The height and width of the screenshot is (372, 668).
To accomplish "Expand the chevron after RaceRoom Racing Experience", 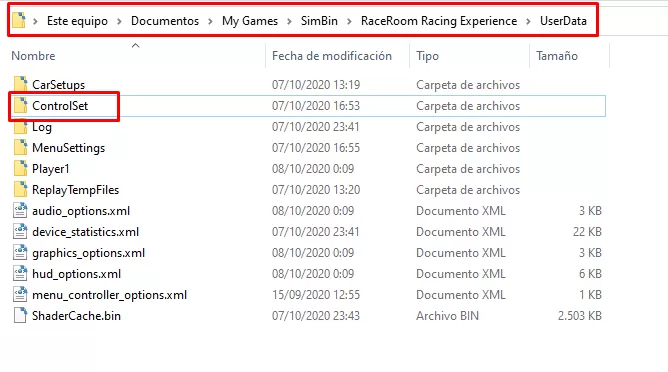I will pos(528,21).
